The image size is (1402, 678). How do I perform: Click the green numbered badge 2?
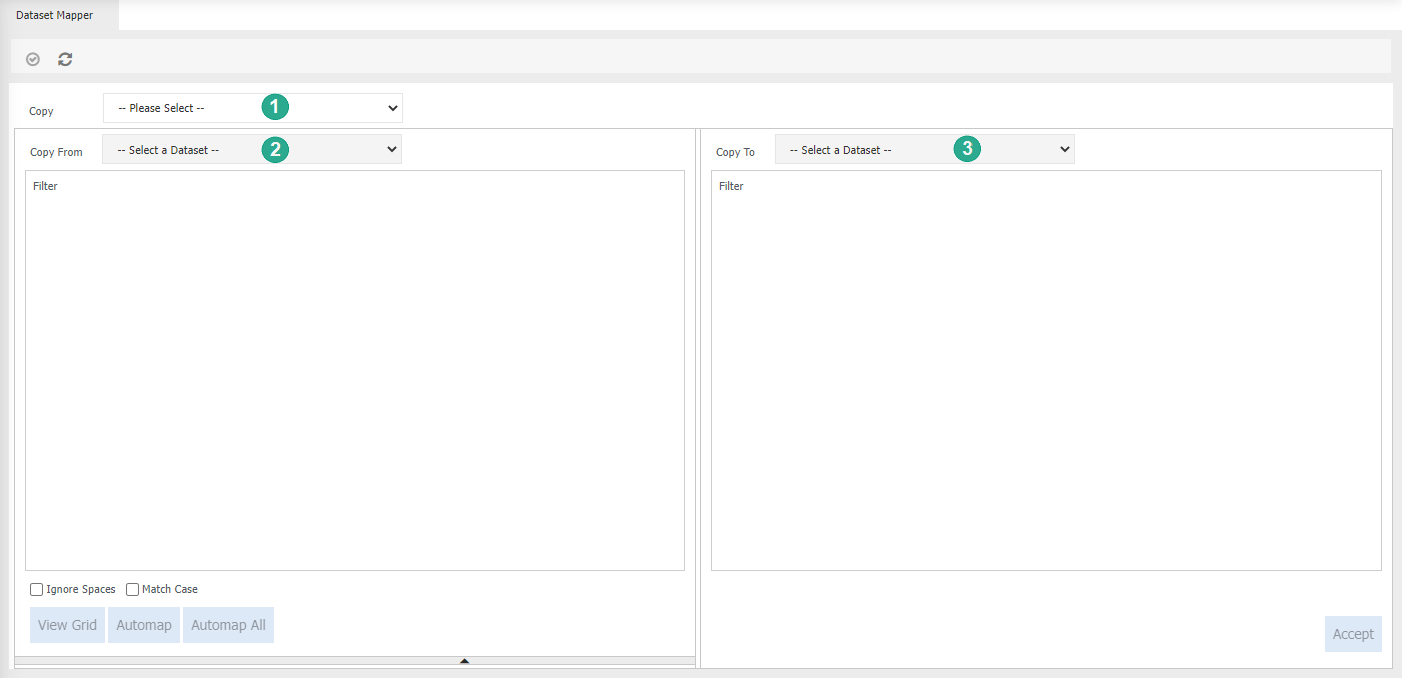pyautogui.click(x=275, y=148)
